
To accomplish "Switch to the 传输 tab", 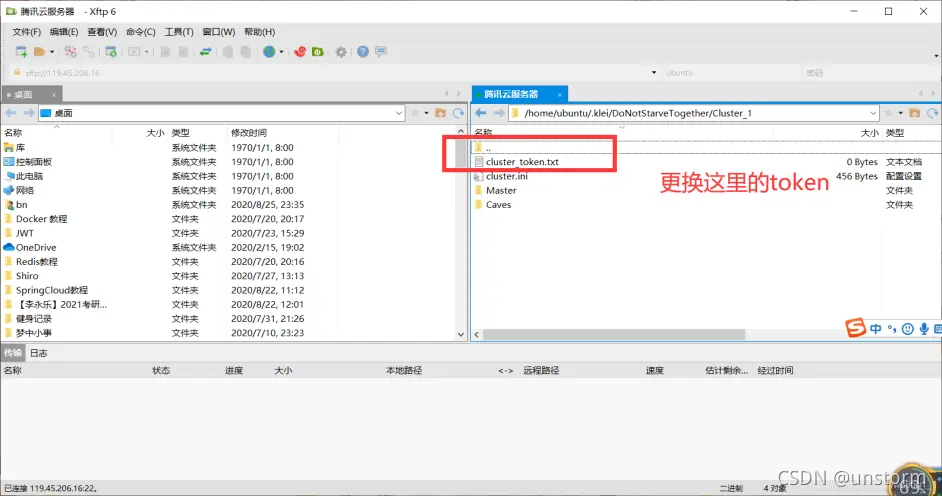I will pyautogui.click(x=13, y=353).
